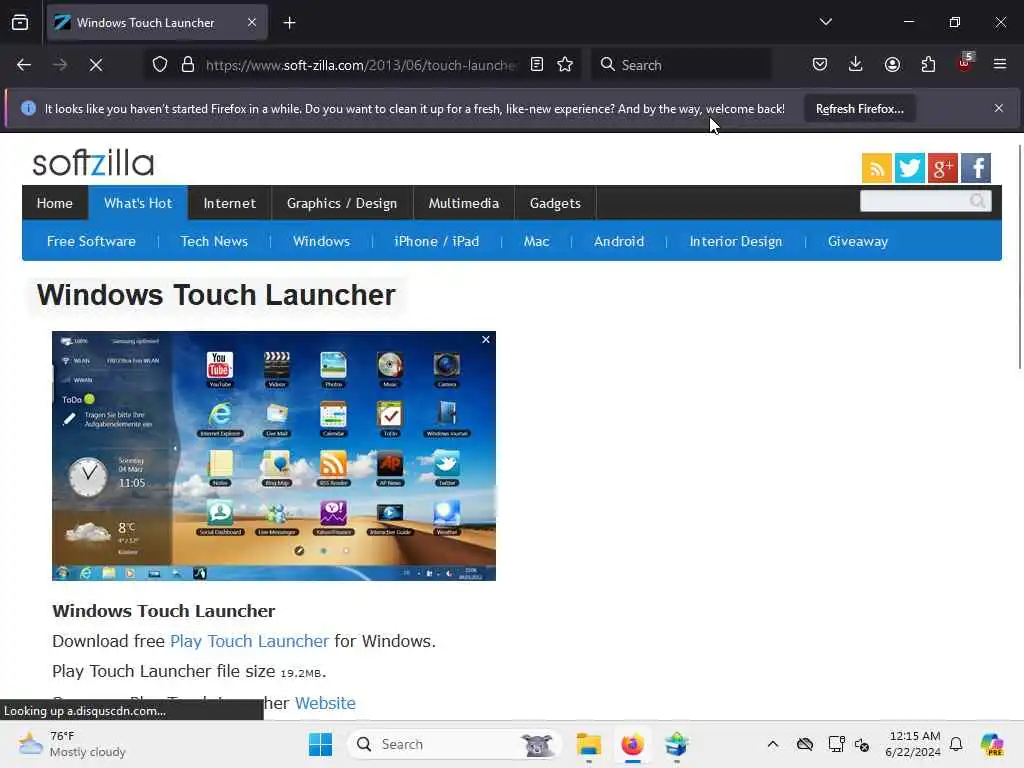The image size is (1024, 768).
Task: Open Android category link
Action: point(618,241)
